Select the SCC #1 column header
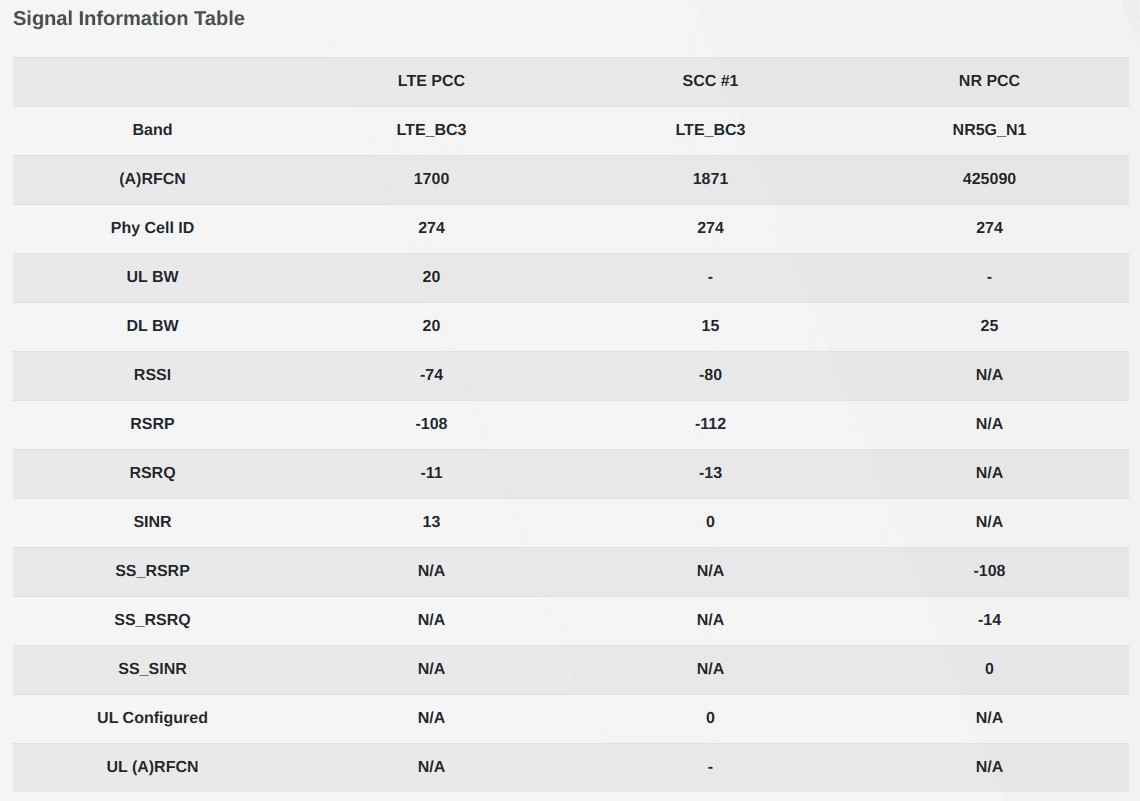1140x801 pixels. [x=710, y=81]
